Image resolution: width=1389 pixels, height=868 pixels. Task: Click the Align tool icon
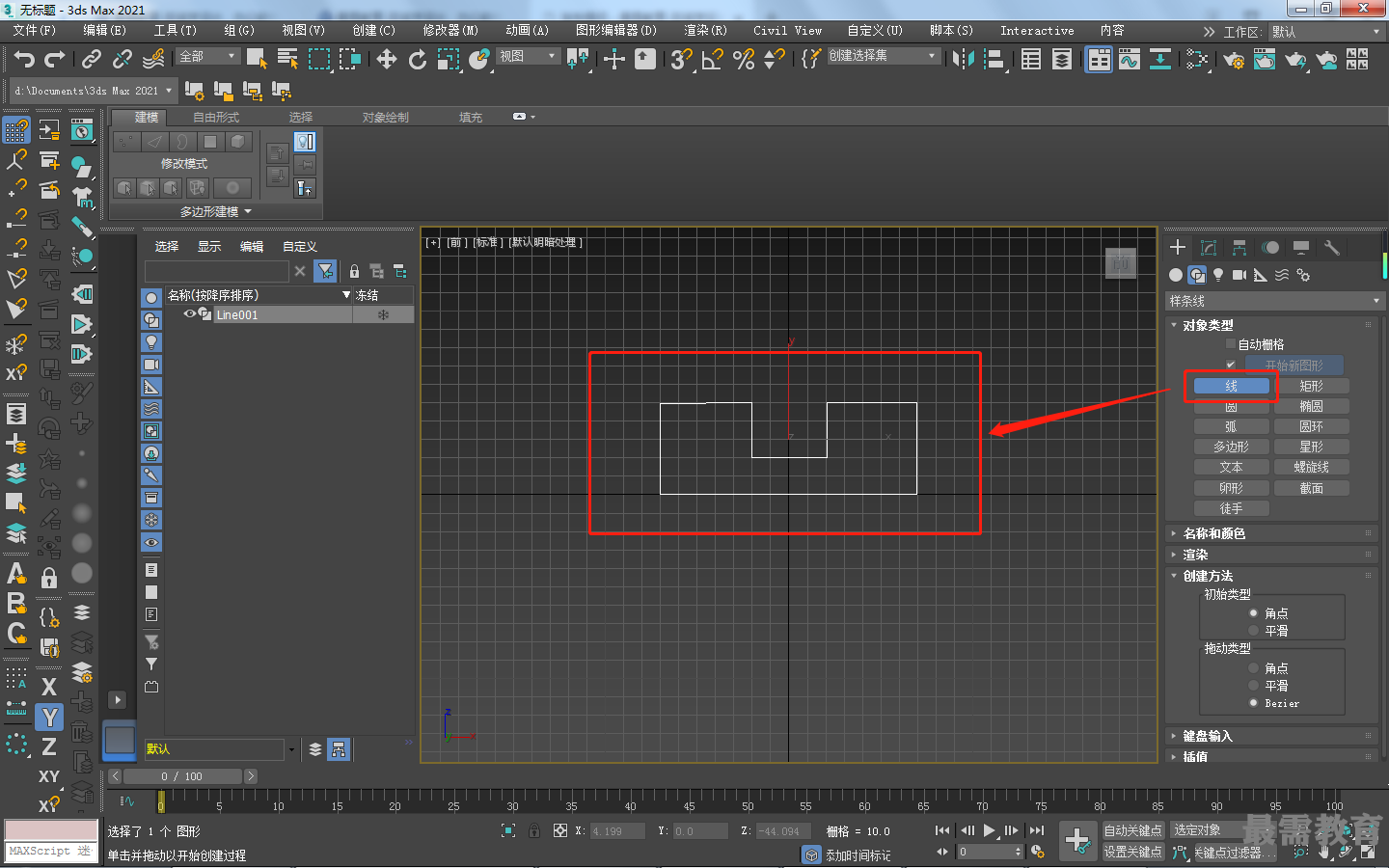994,60
